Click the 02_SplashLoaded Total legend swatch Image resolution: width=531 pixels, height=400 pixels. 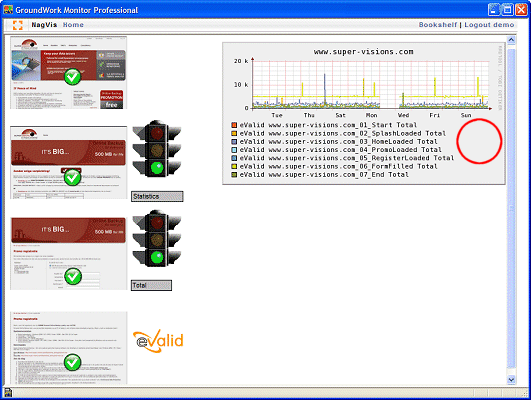234,133
